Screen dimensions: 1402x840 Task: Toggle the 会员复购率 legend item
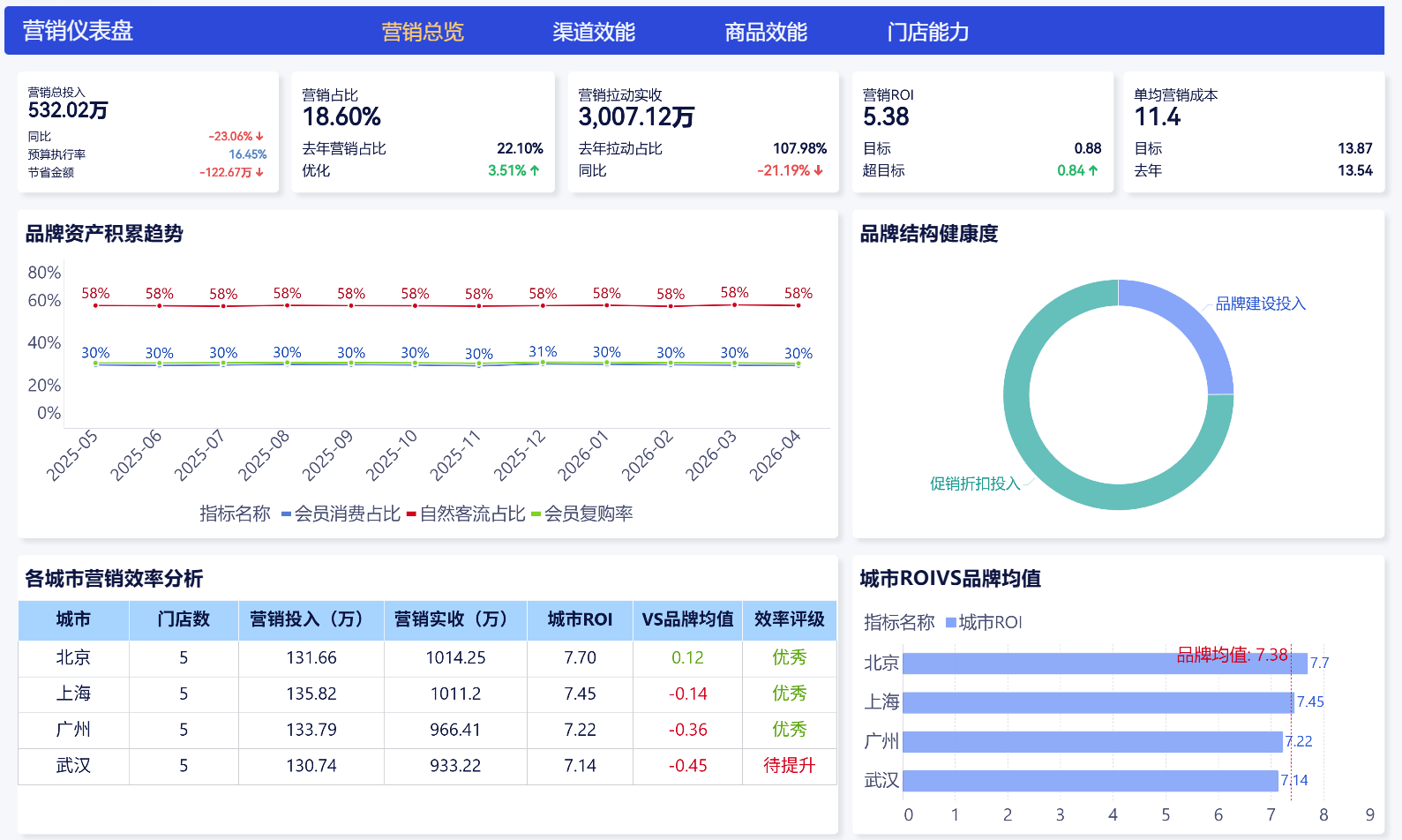[x=582, y=514]
